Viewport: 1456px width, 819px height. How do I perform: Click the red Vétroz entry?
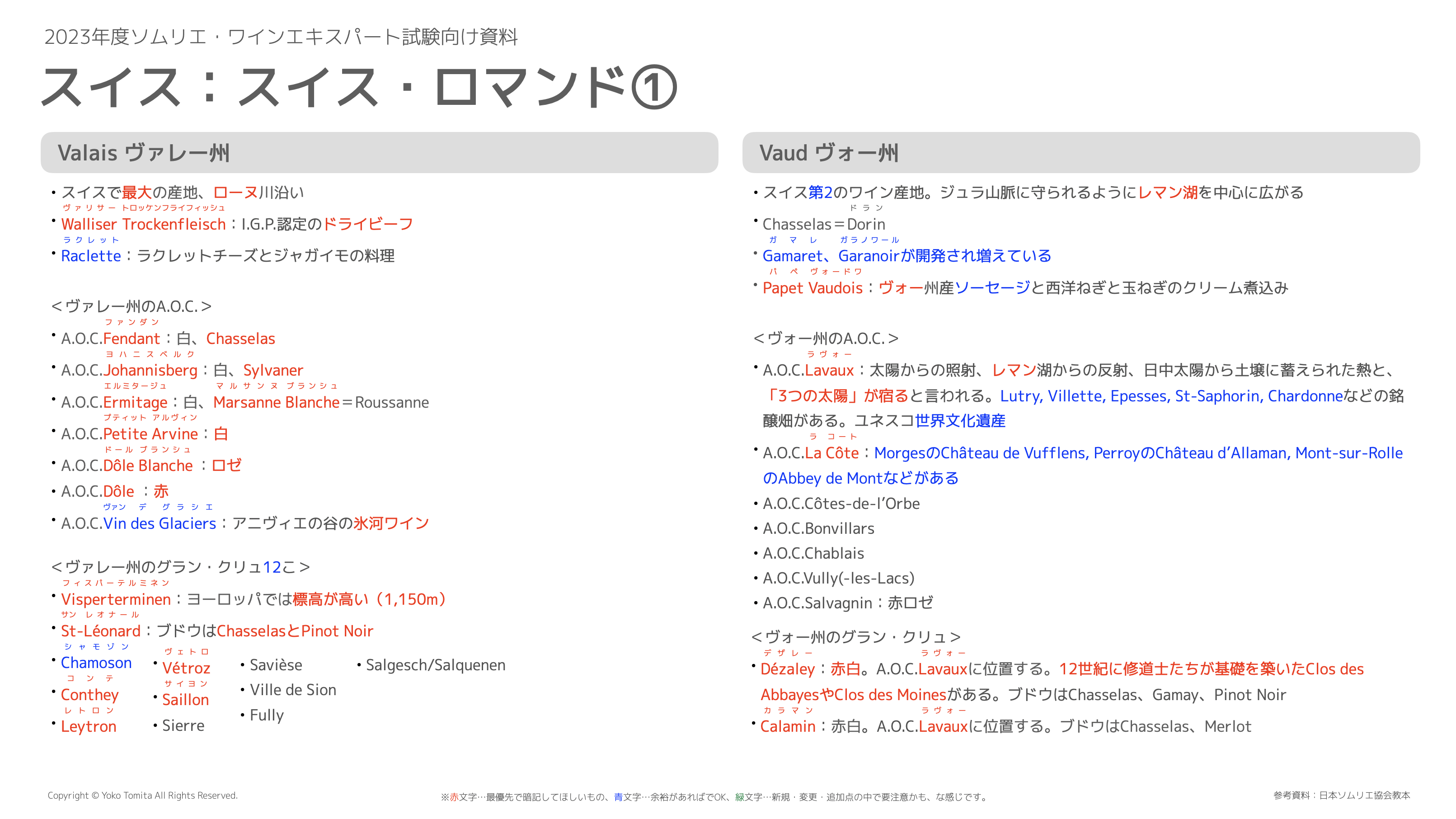click(x=186, y=668)
